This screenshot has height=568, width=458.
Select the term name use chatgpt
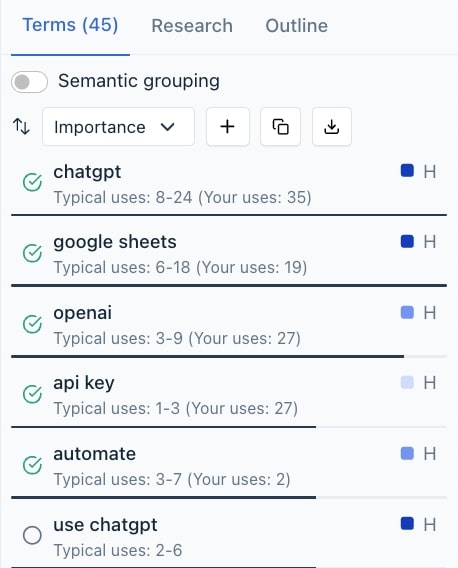[105, 525]
